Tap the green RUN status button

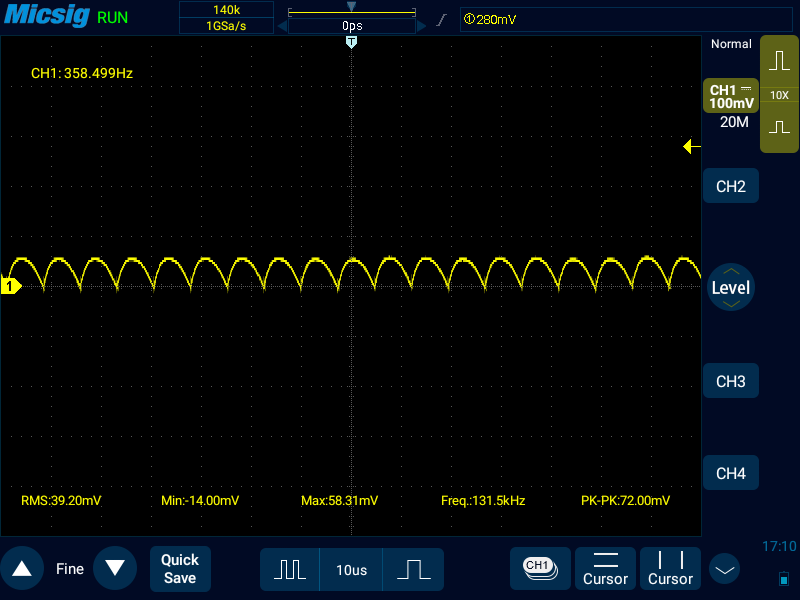[x=112, y=17]
